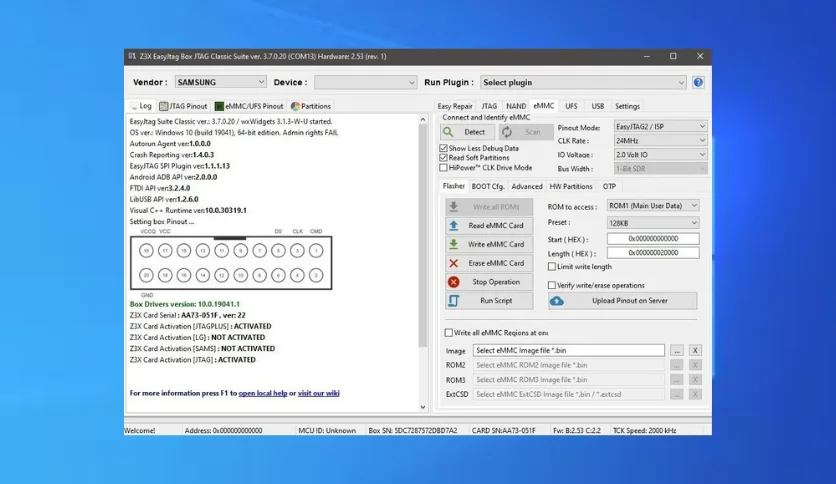The image size is (836, 484).
Task: Open the HW Partitions sub-tab
Action: pyautogui.click(x=570, y=187)
